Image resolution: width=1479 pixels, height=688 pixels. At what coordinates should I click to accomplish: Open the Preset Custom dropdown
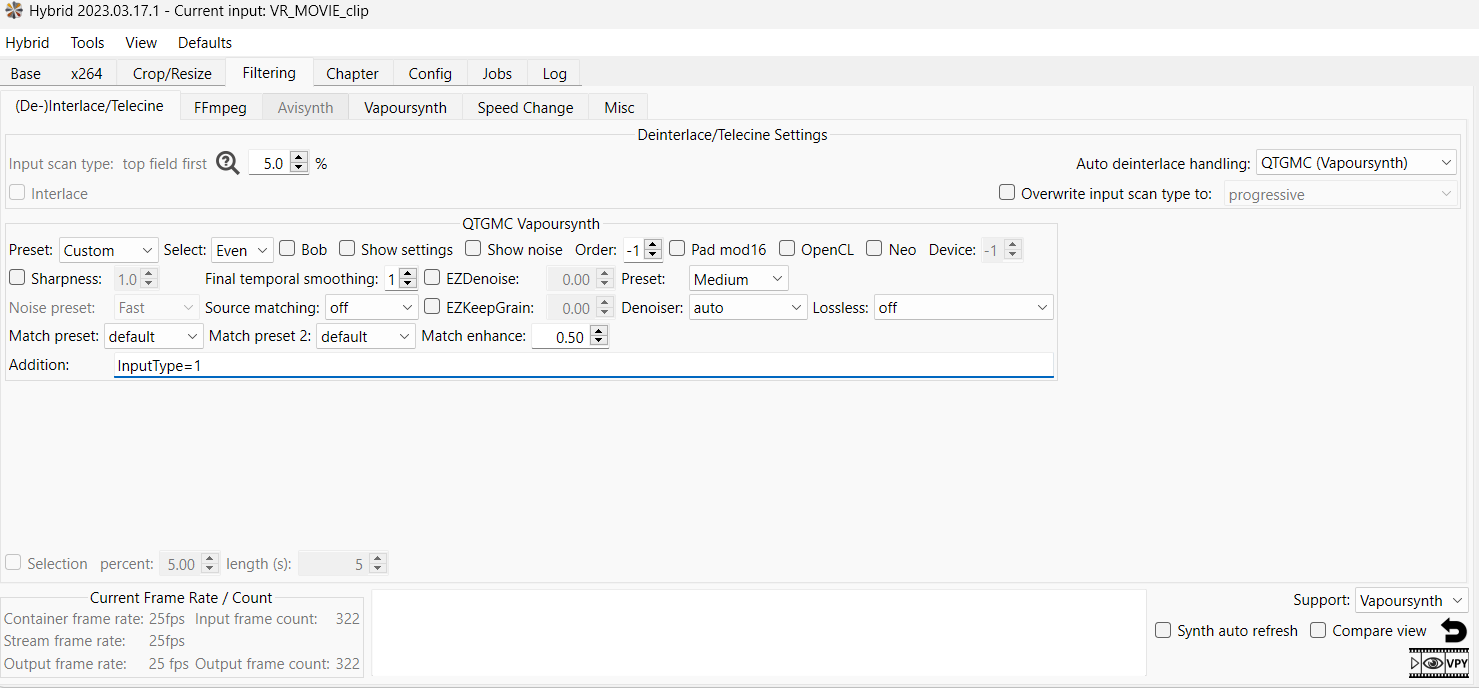click(x=109, y=250)
